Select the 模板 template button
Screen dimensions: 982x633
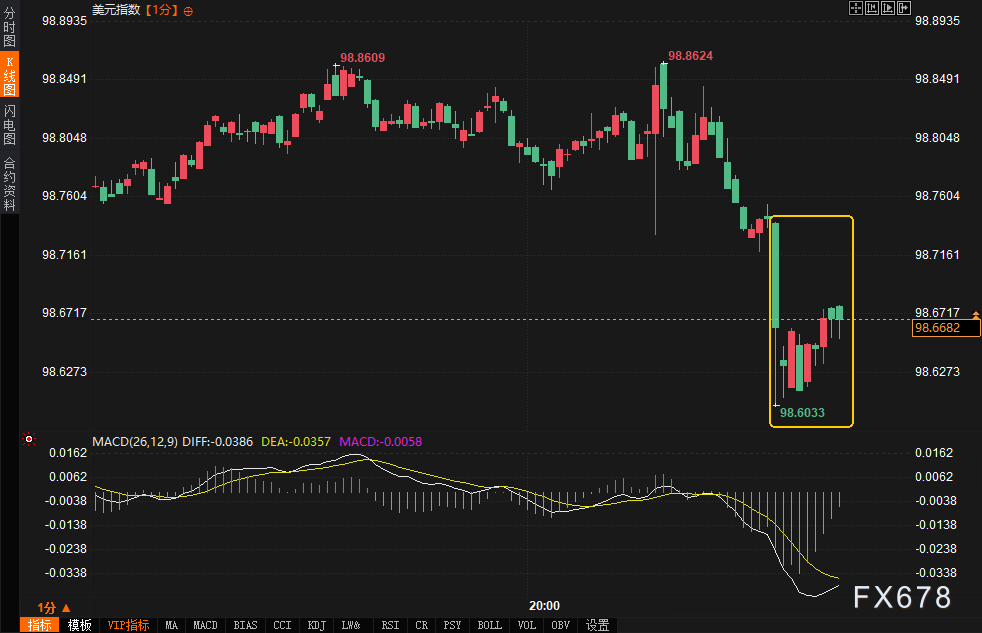[x=80, y=625]
